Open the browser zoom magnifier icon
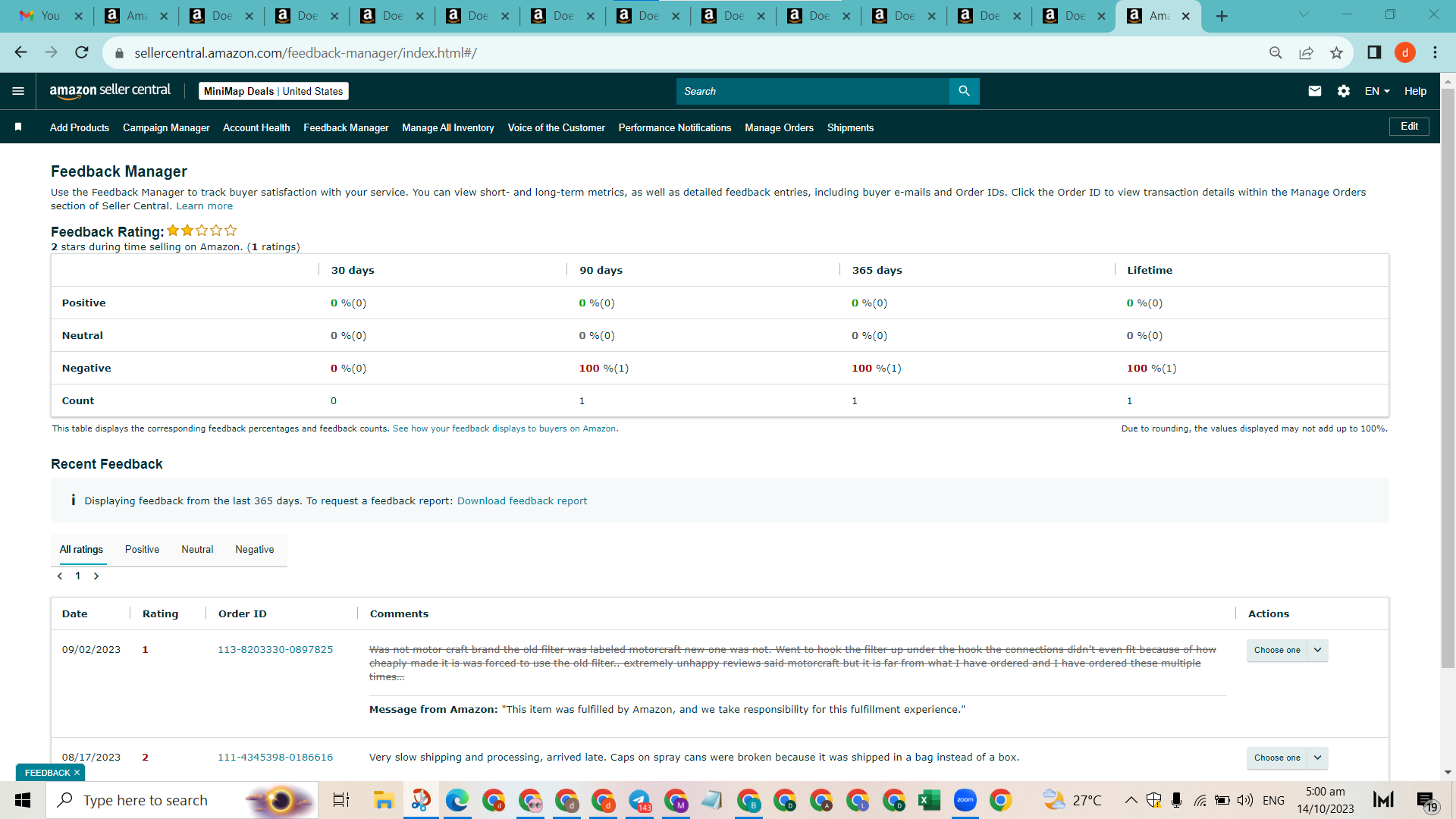1456x819 pixels. tap(1276, 52)
